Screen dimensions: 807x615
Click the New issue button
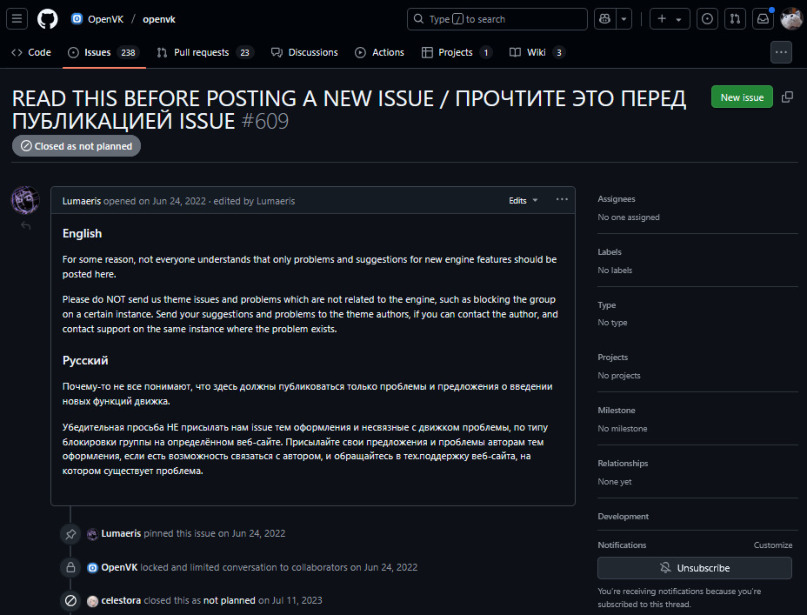742,97
